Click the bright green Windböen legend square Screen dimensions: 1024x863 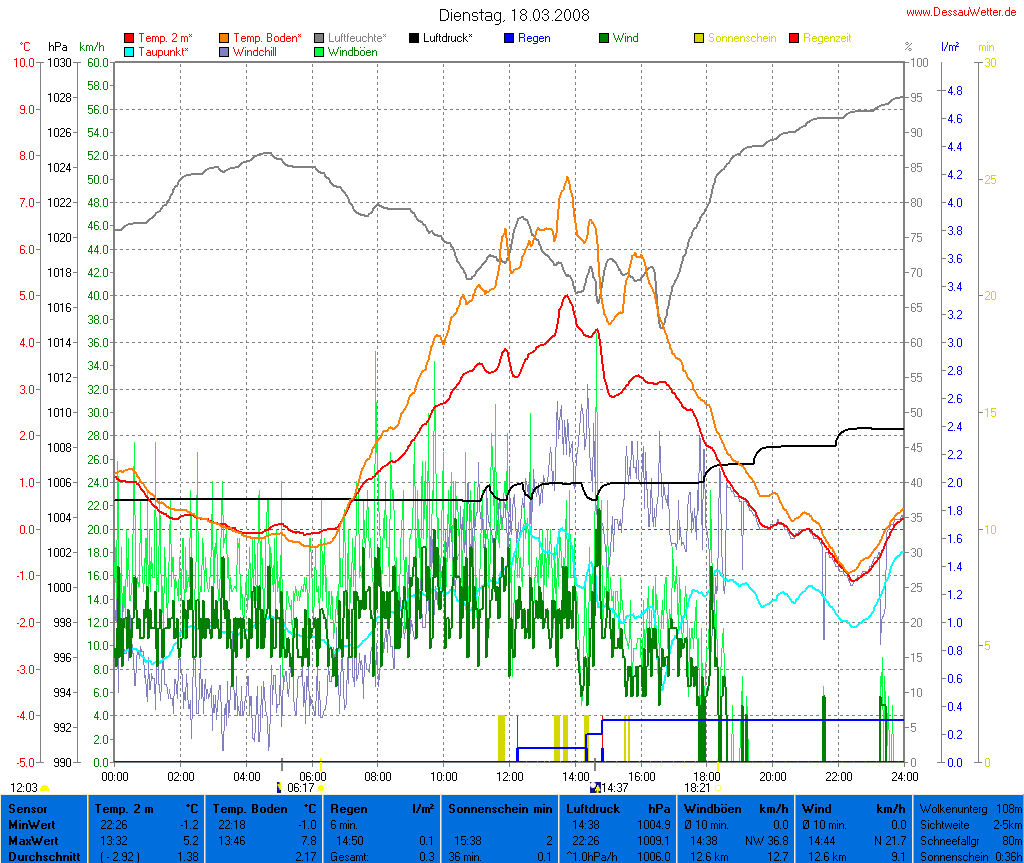(319, 52)
